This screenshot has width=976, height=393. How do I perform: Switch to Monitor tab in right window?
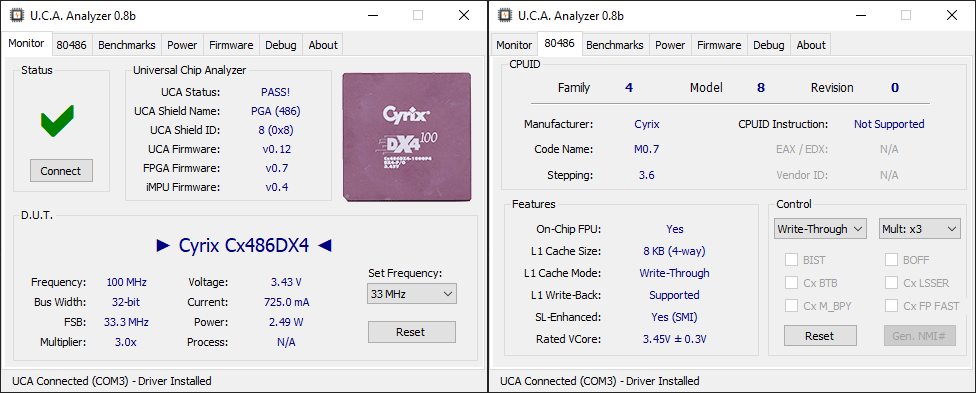[x=514, y=45]
